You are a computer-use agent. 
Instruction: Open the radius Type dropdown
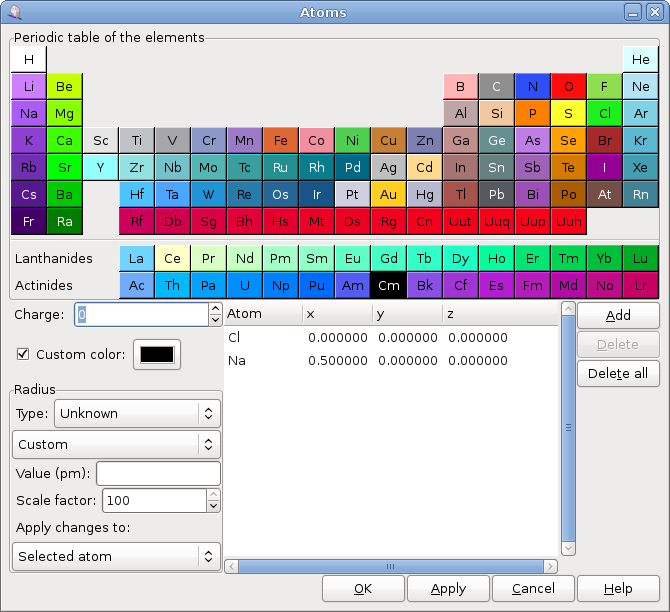137,413
